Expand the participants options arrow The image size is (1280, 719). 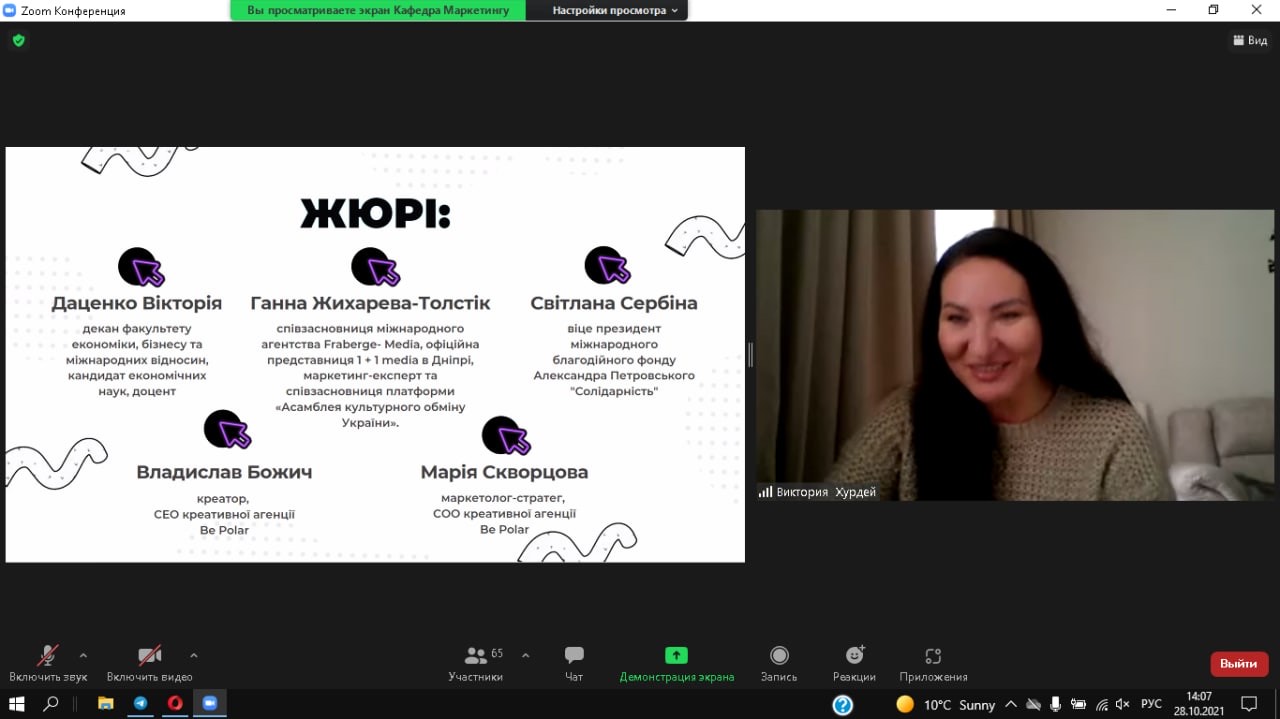(526, 656)
